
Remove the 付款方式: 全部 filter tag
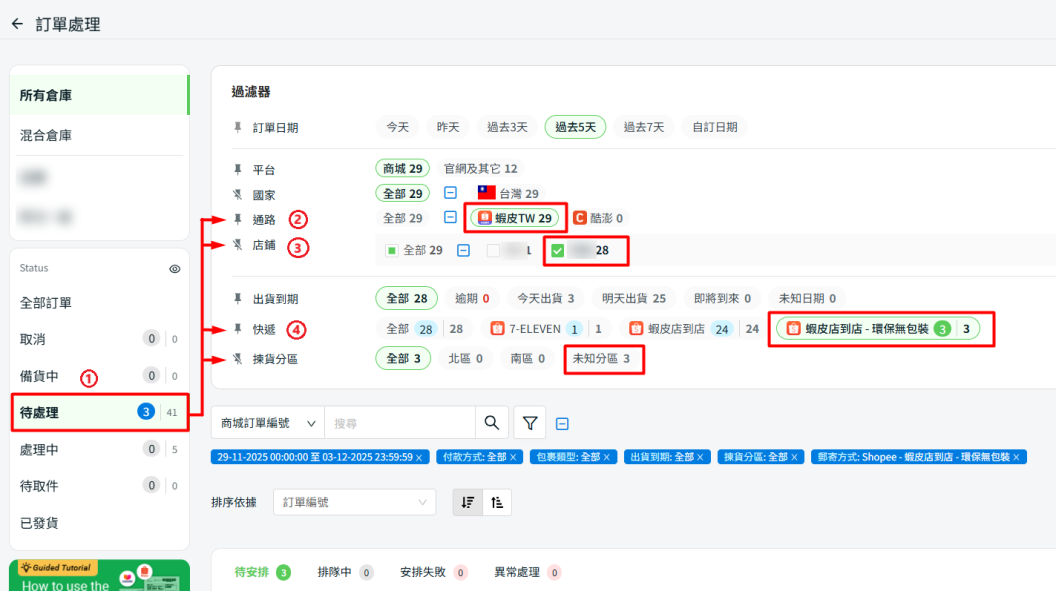pos(515,457)
